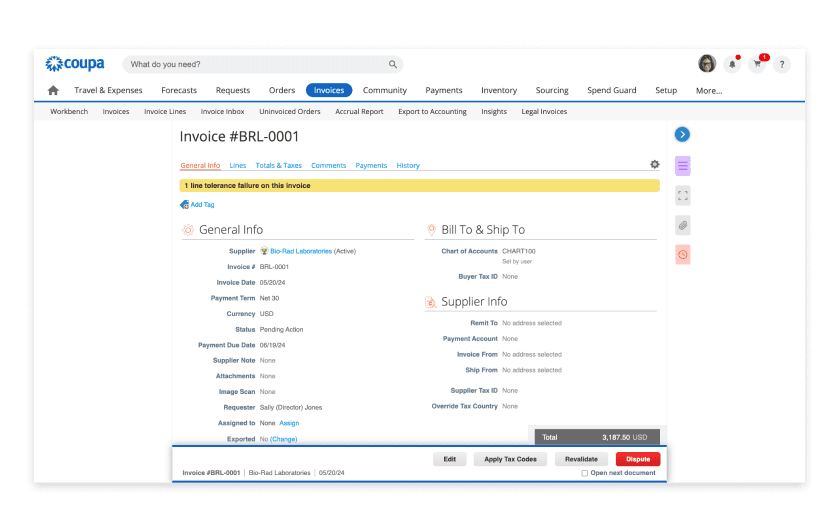The height and width of the screenshot is (531, 838).
Task: Click the Revalidate button
Action: (x=581, y=459)
